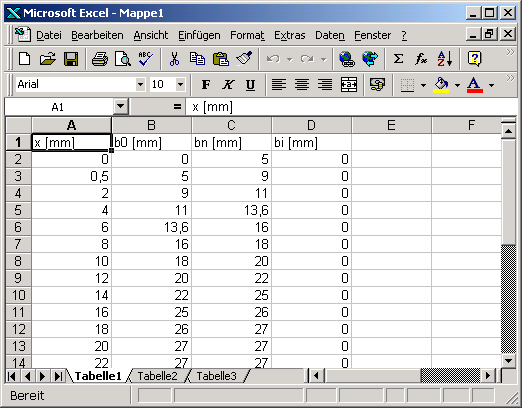522x408 pixels.
Task: Open the Format menu
Action: 247,35
